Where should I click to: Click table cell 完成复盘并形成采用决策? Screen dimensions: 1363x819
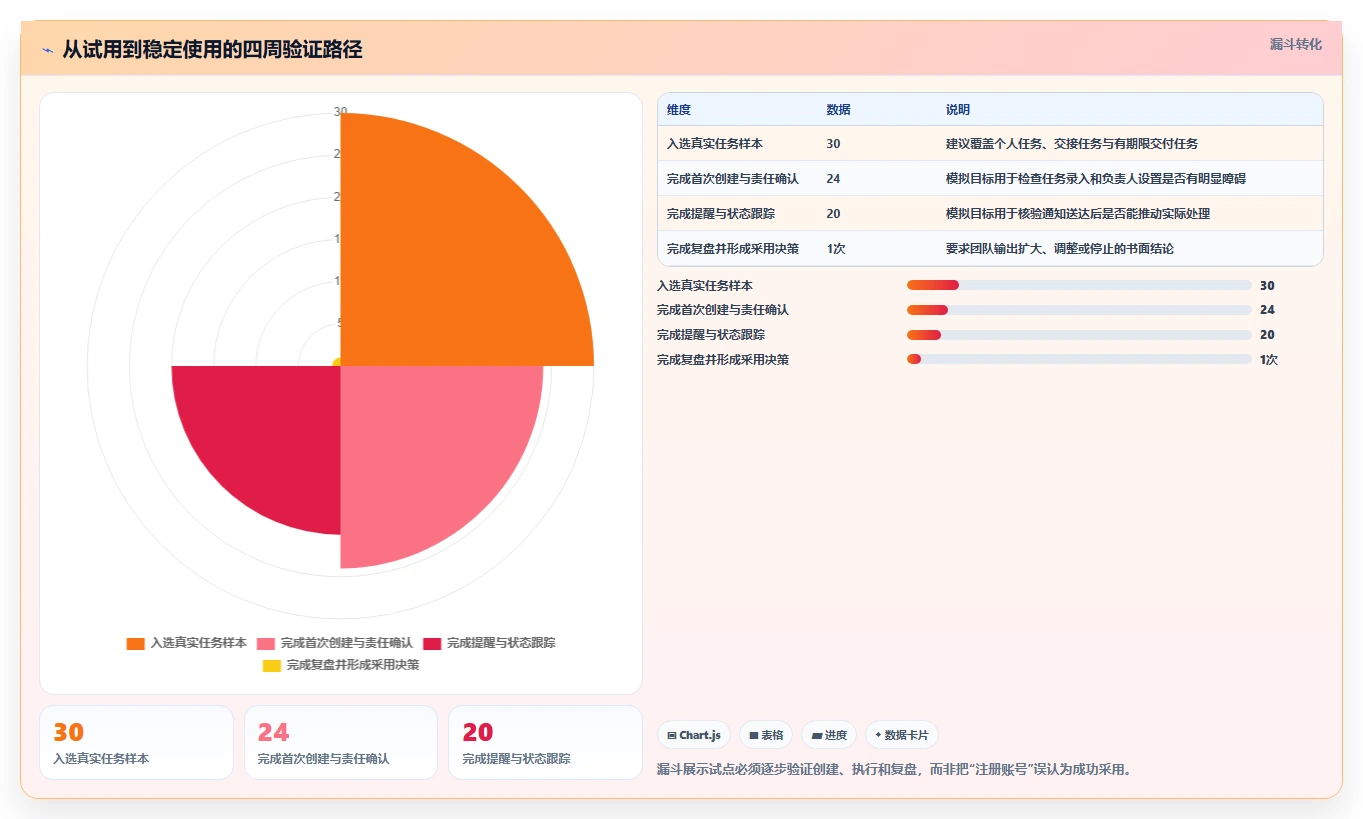point(733,249)
